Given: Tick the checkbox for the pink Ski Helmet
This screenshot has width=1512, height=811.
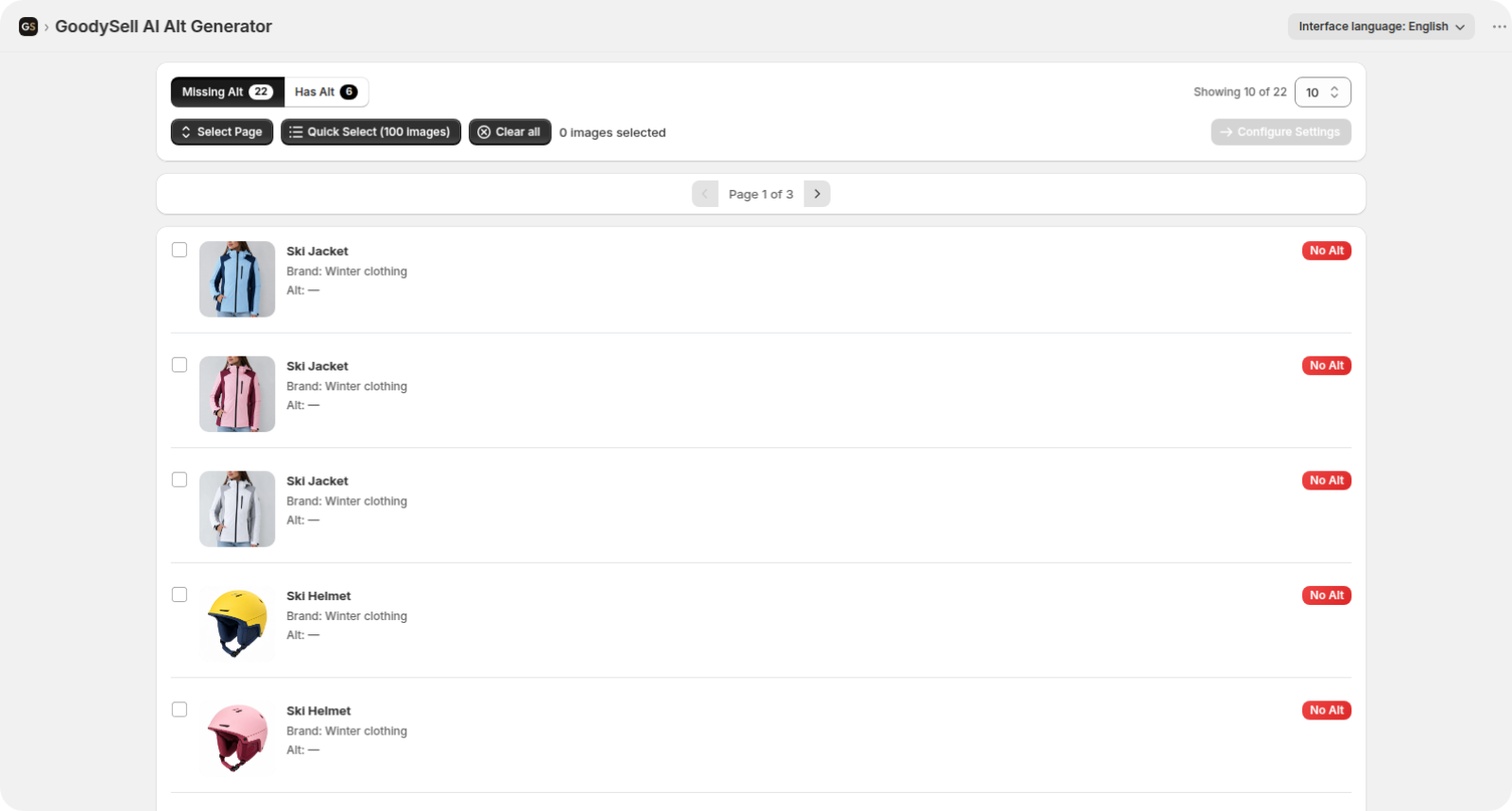Looking at the screenshot, I should click(x=180, y=710).
